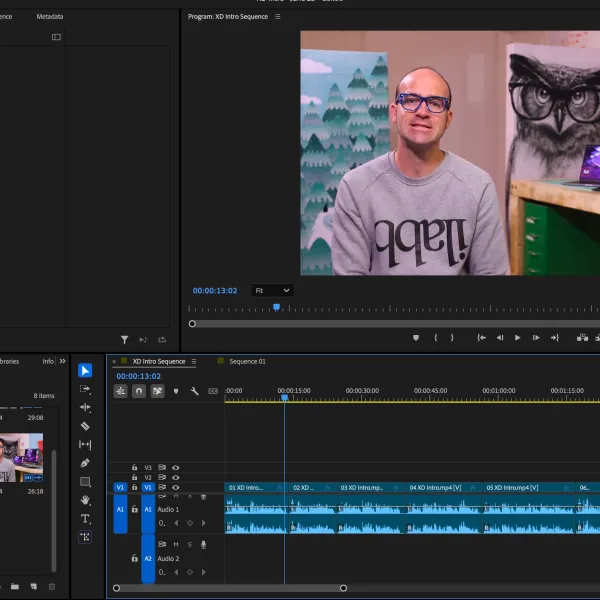Open XD Intro Sequence timeline panel menu
600x600 pixels.
[194, 362]
